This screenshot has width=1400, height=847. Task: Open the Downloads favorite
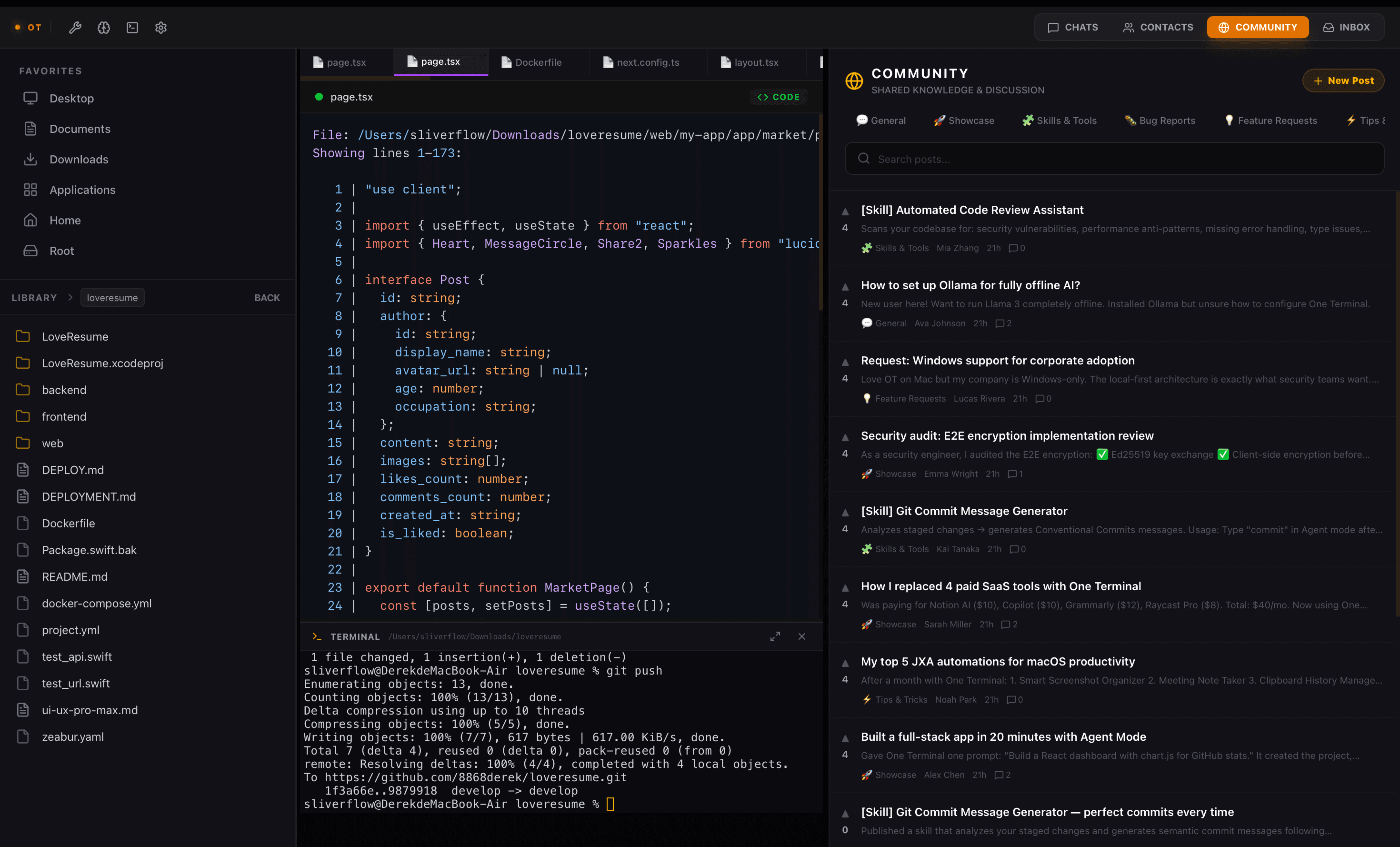pyautogui.click(x=79, y=159)
